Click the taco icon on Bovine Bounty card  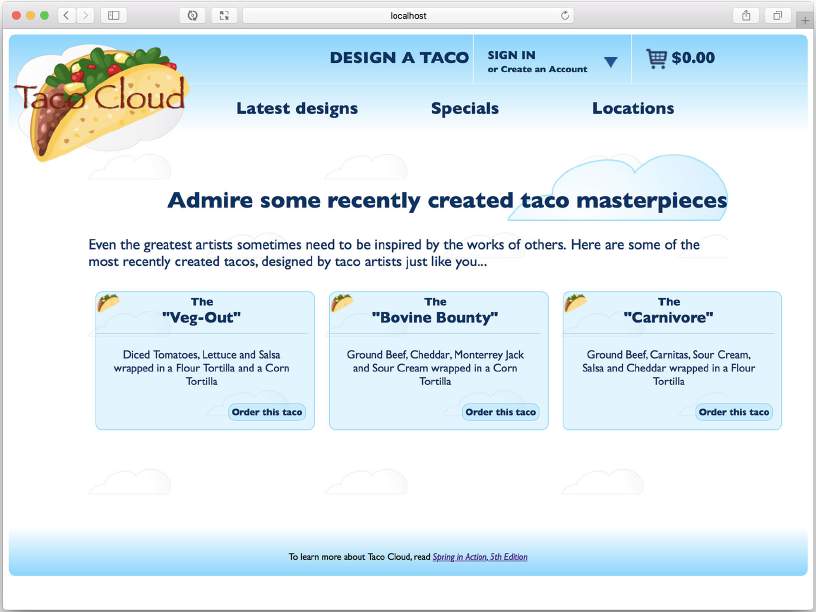[x=342, y=302]
